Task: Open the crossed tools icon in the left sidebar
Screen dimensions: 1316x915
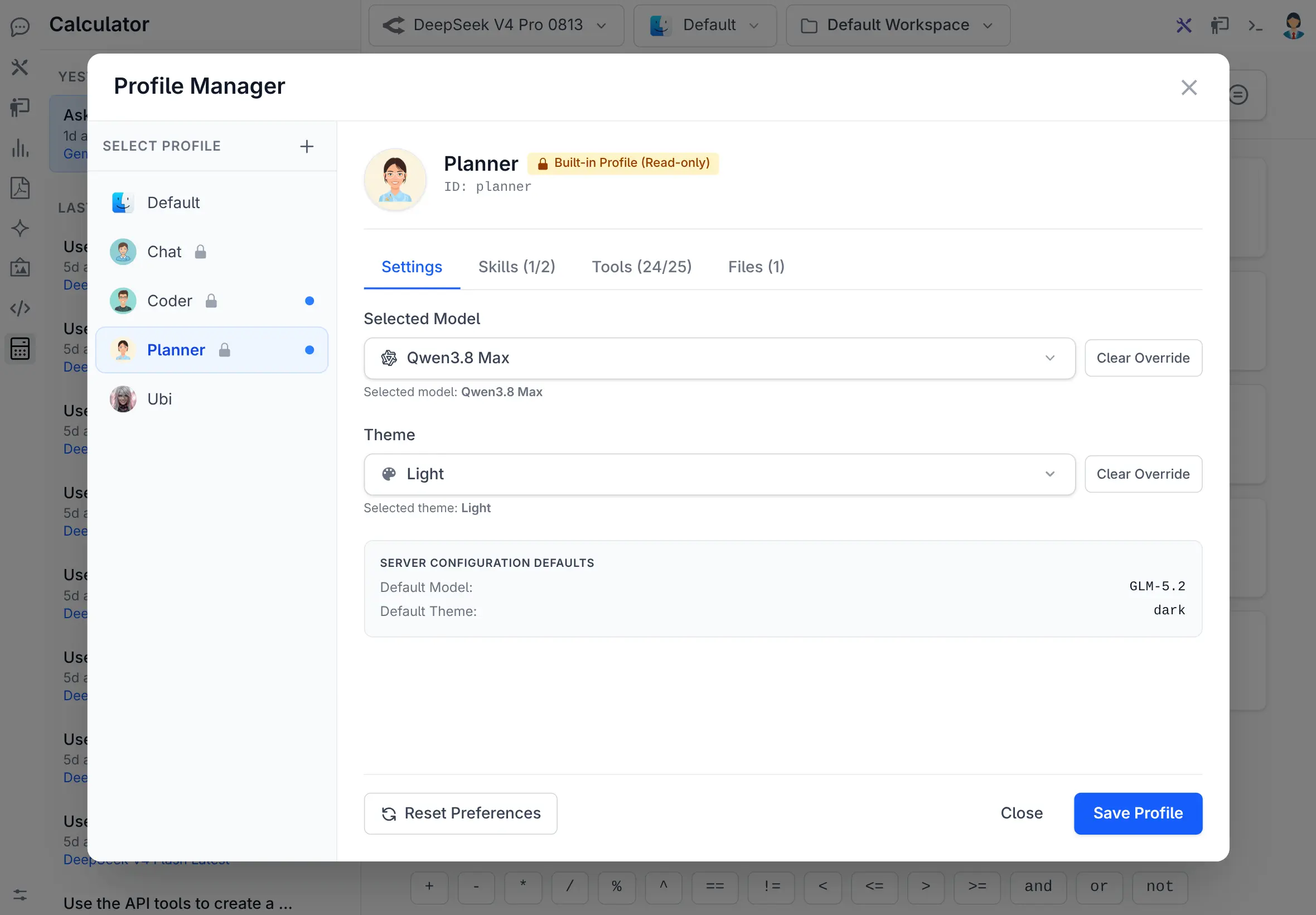Action: pos(20,67)
